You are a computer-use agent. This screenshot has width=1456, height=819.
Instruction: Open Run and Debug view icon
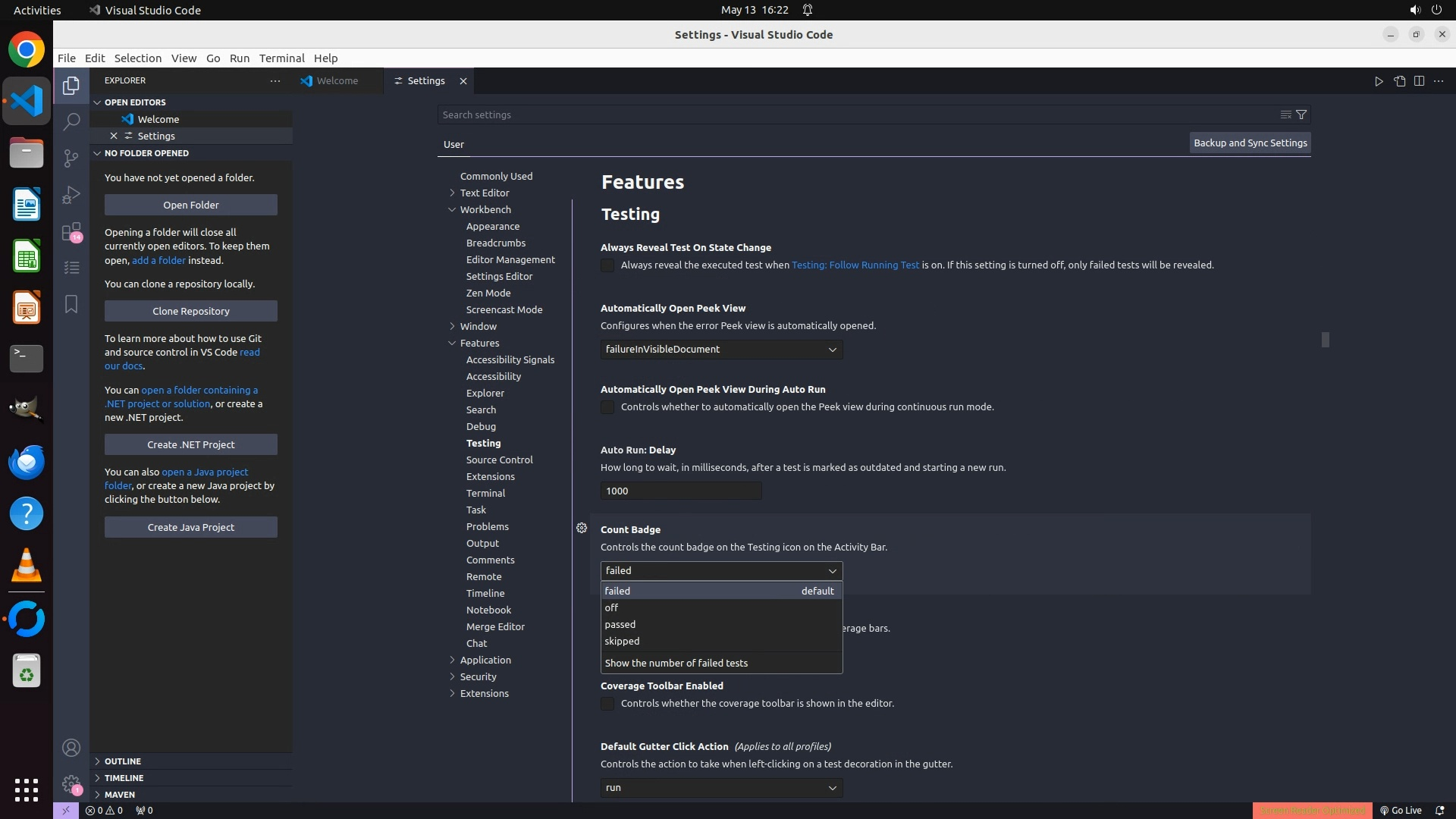coord(71,195)
